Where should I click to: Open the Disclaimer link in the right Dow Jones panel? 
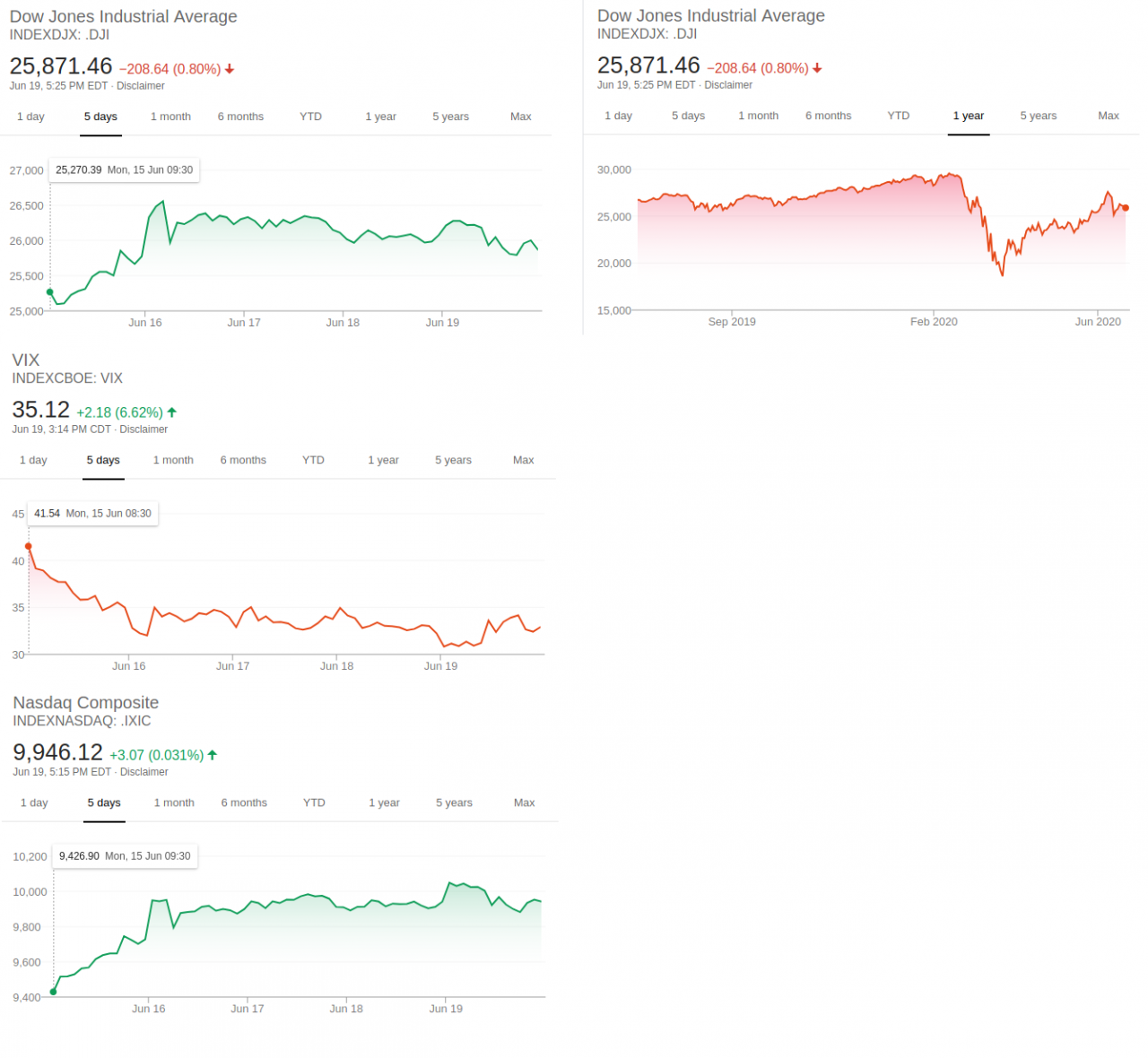click(728, 85)
